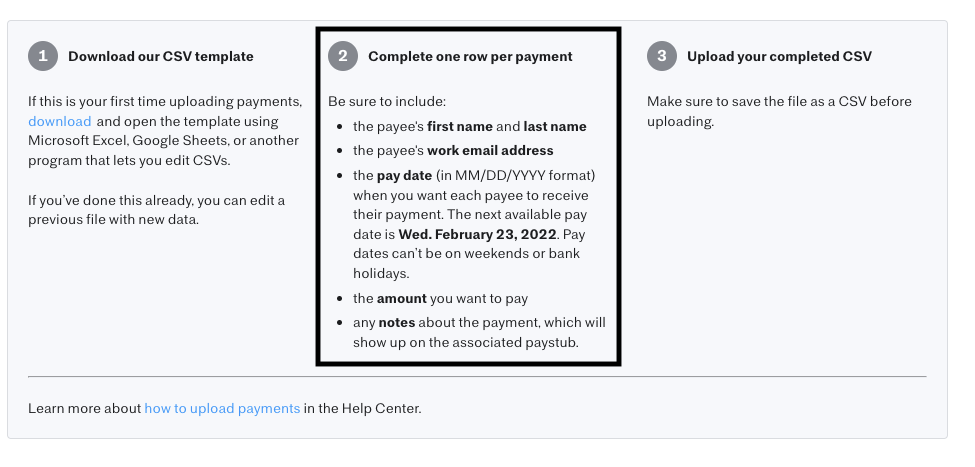
Task: Click the bold notes text
Action: point(397,323)
